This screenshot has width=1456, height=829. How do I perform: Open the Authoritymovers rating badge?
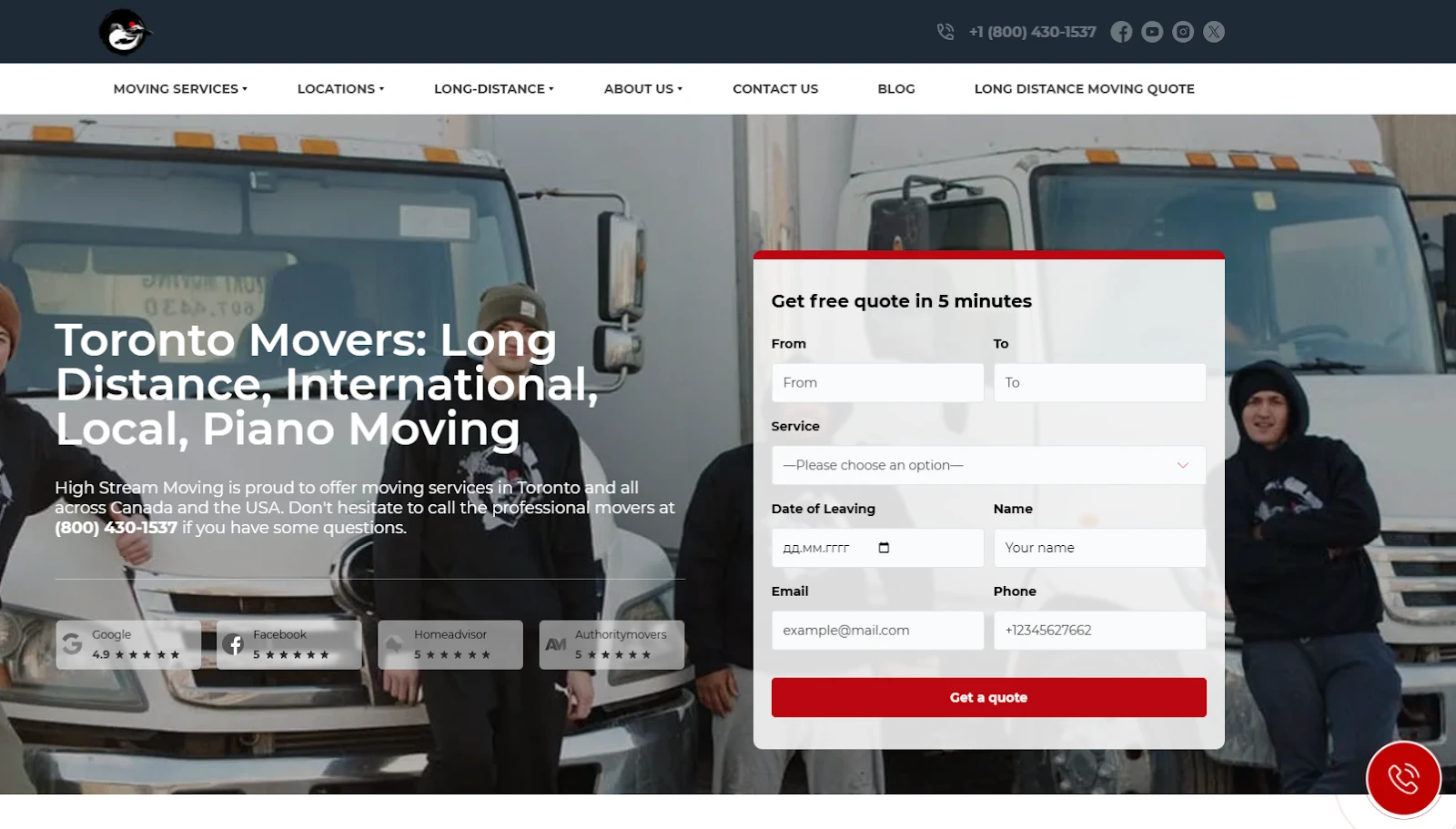coord(612,645)
